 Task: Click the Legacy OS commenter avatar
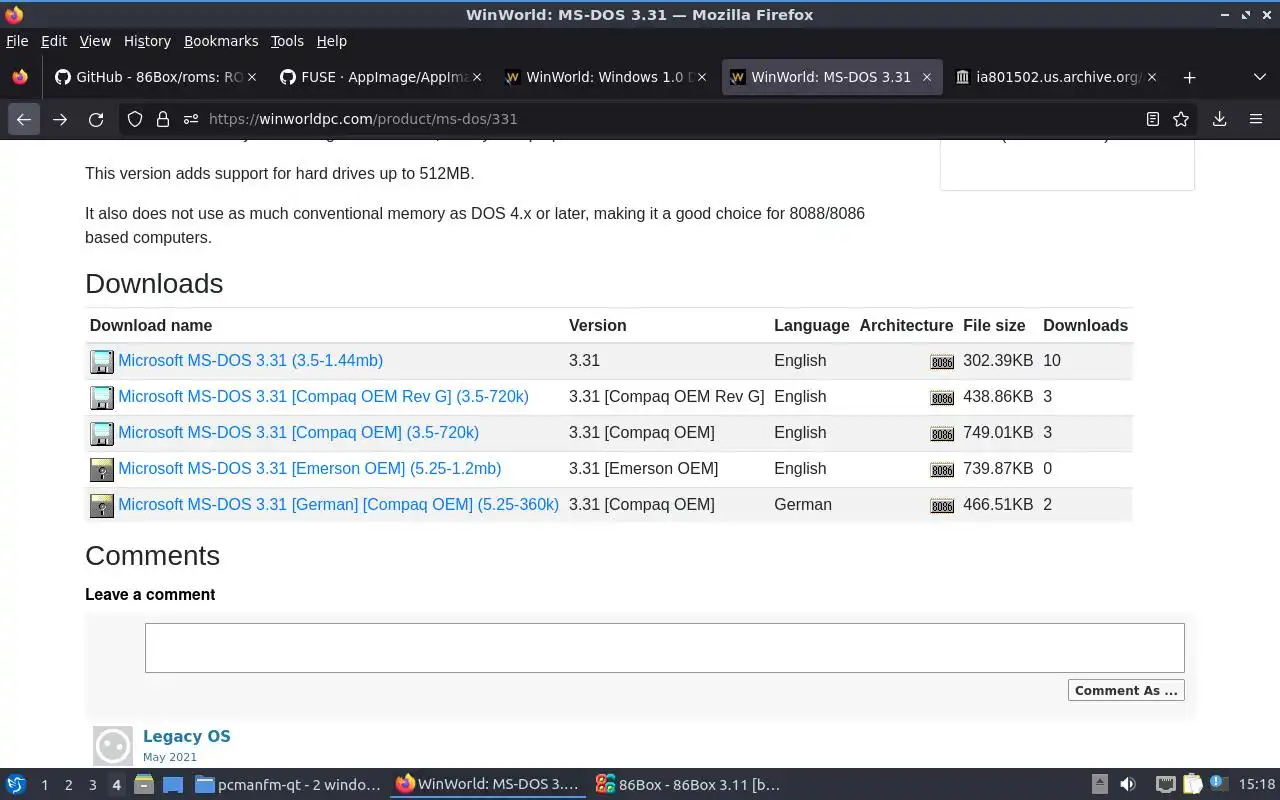coord(113,746)
